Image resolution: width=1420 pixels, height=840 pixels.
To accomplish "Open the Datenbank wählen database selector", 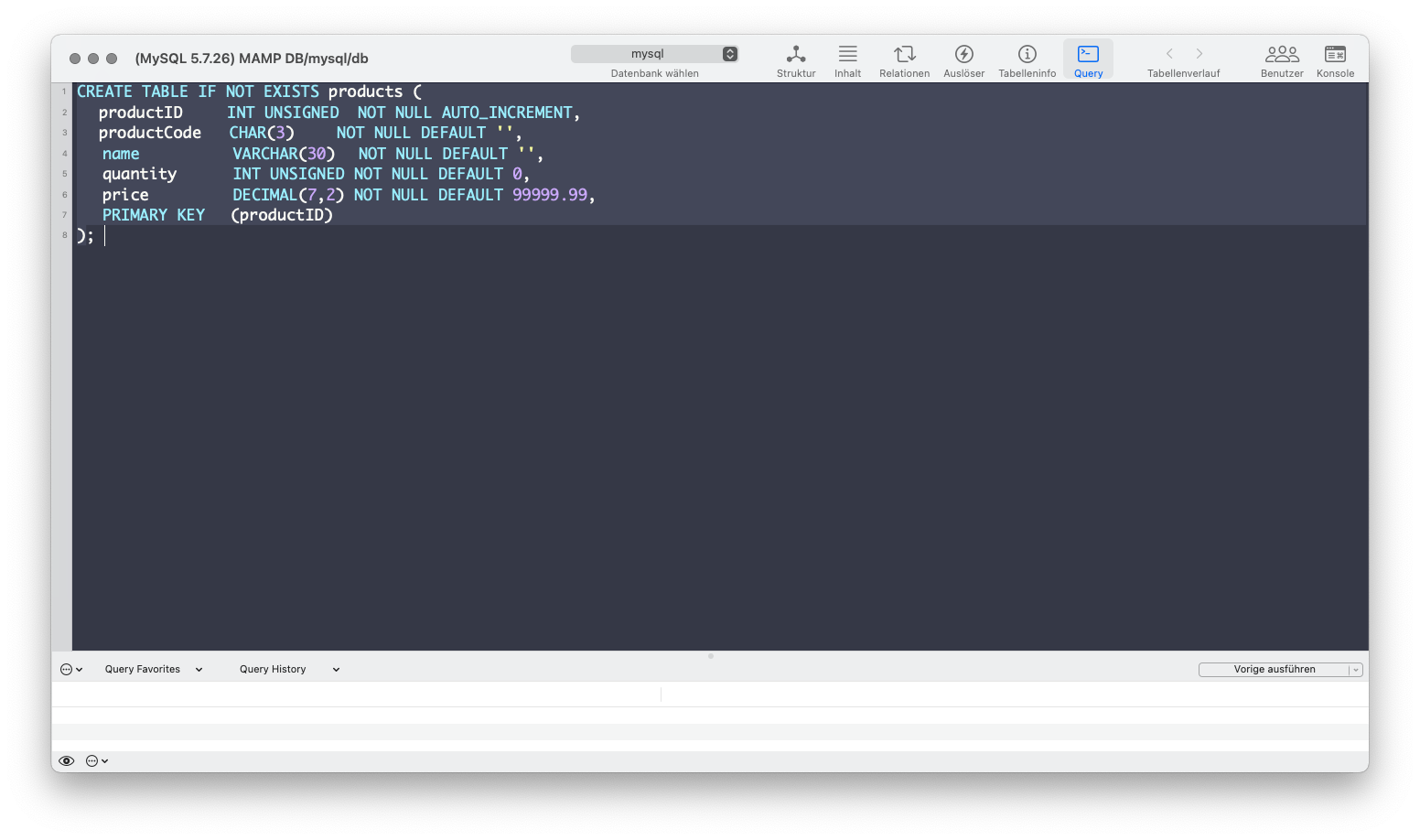I will coord(654,53).
